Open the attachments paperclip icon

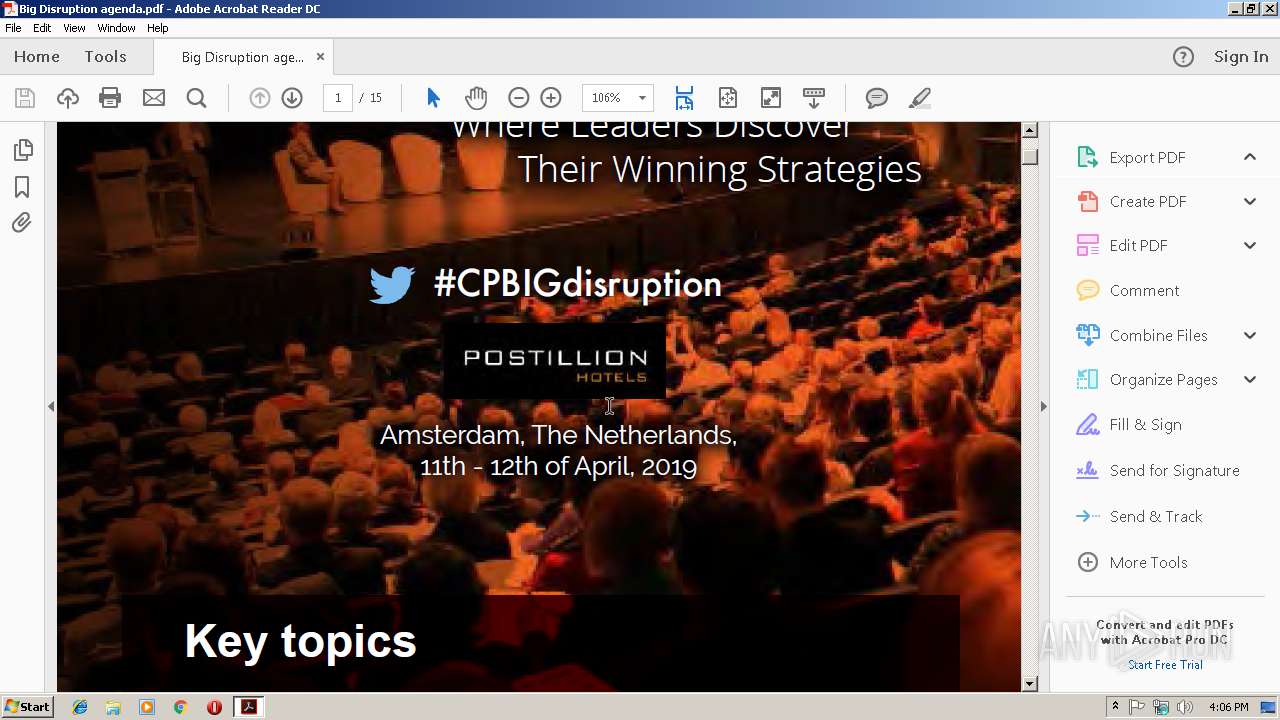tap(22, 223)
